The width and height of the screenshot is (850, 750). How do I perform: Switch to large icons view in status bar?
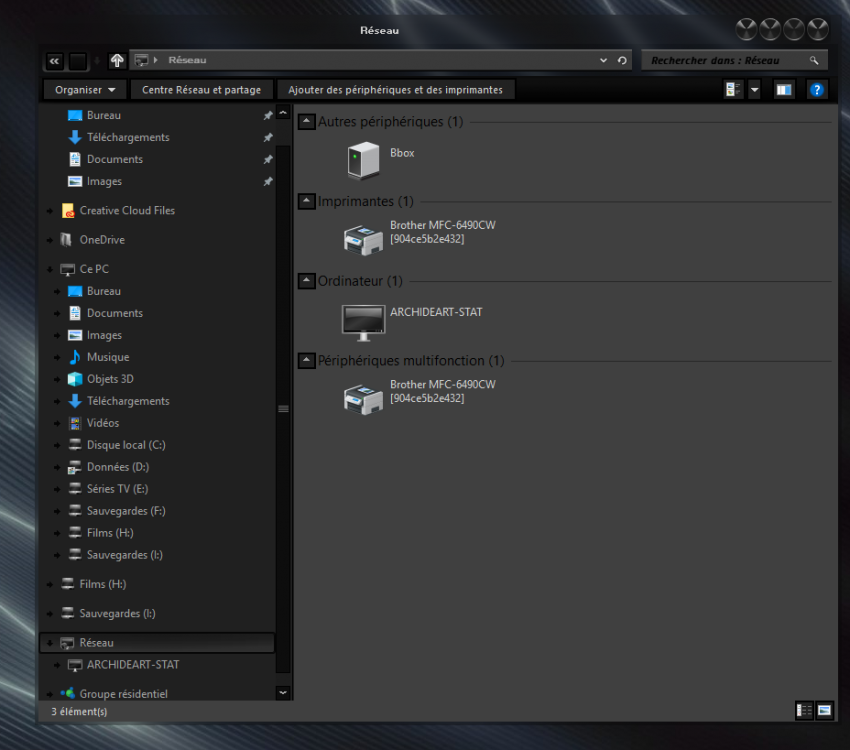(x=824, y=710)
